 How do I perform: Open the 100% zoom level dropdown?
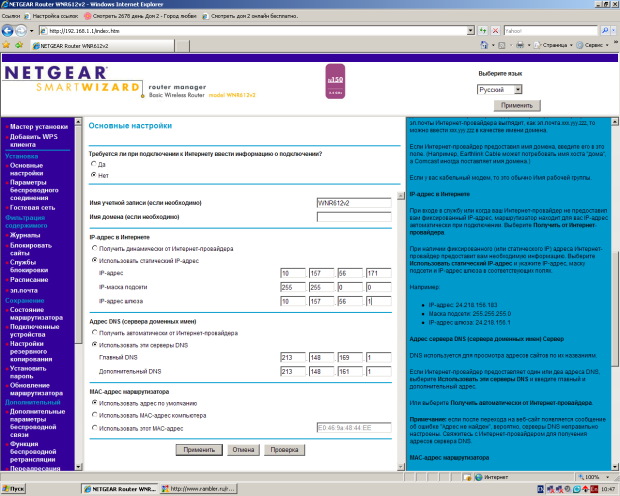coord(608,477)
